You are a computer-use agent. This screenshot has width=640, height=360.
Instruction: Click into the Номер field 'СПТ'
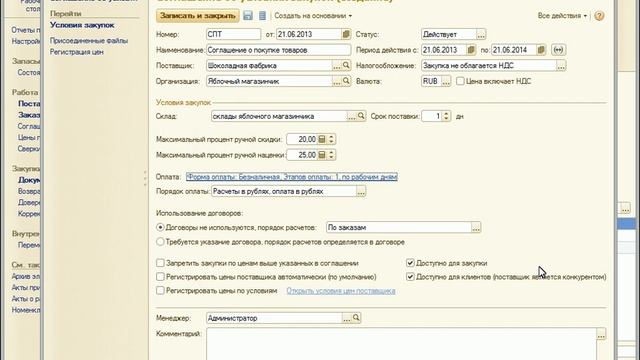point(233,34)
